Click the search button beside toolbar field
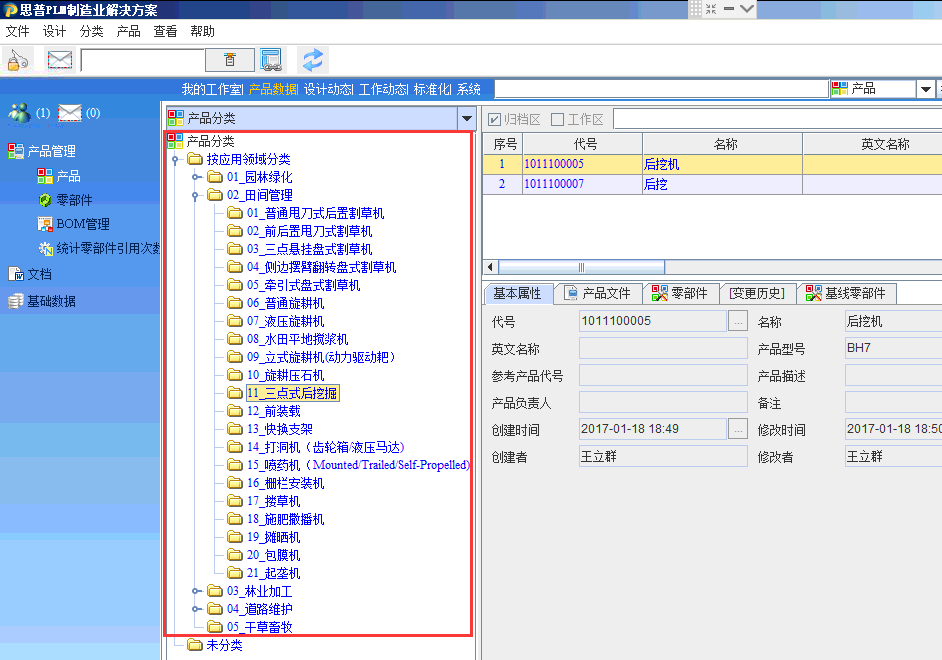 coord(229,60)
